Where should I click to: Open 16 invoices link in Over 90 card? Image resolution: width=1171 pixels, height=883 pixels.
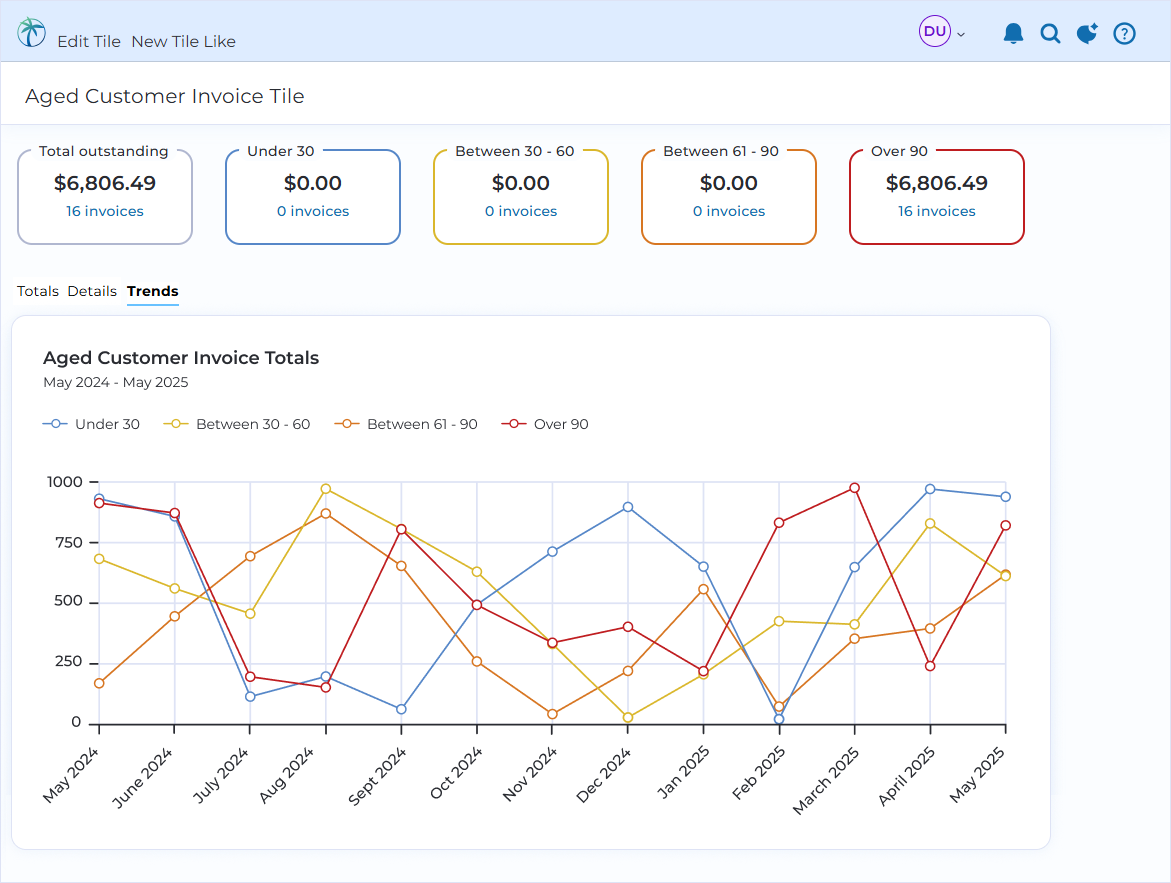937,211
